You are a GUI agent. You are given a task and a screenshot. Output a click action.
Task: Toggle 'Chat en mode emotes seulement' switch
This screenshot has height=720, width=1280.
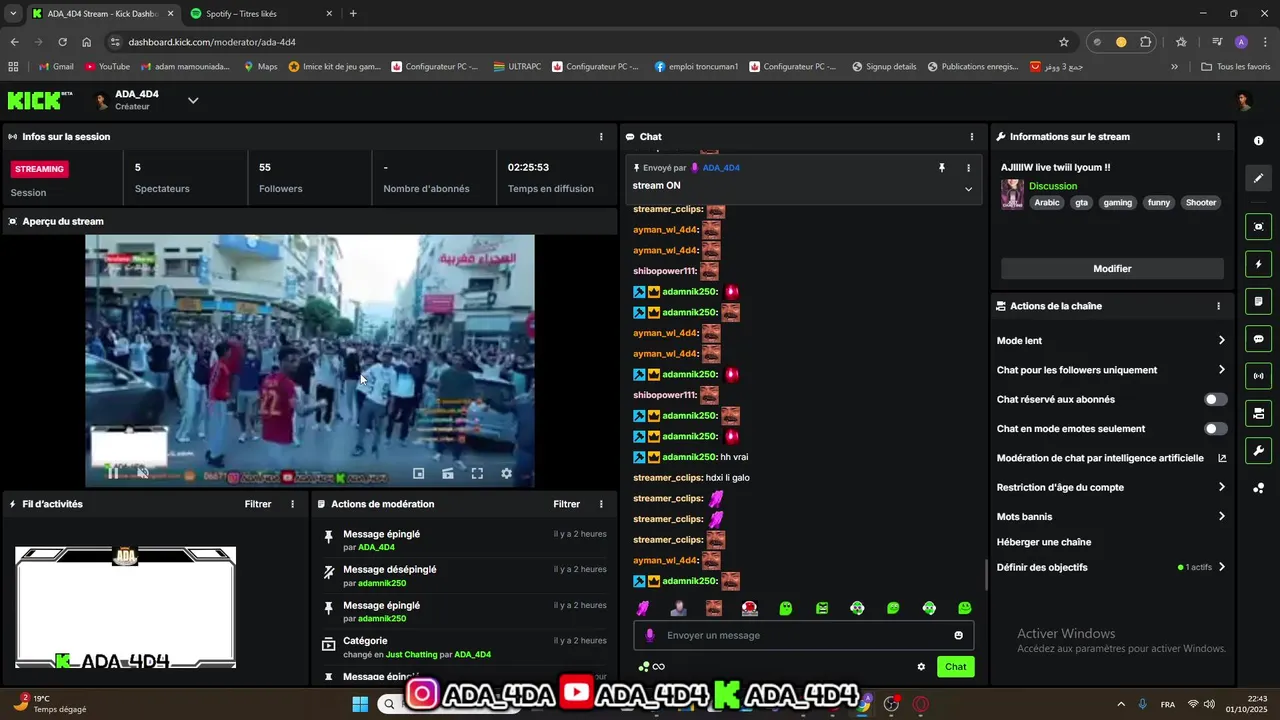point(1215,429)
